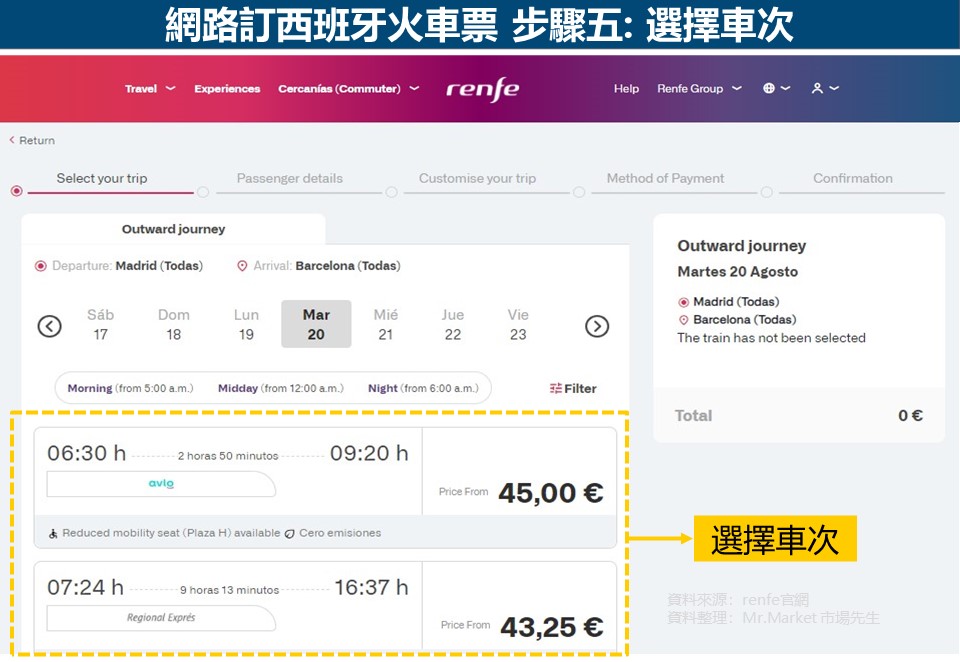The width and height of the screenshot is (960, 662).
Task: Expand the Cercanías (Commuter) dropdown
Action: pyautogui.click(x=348, y=89)
